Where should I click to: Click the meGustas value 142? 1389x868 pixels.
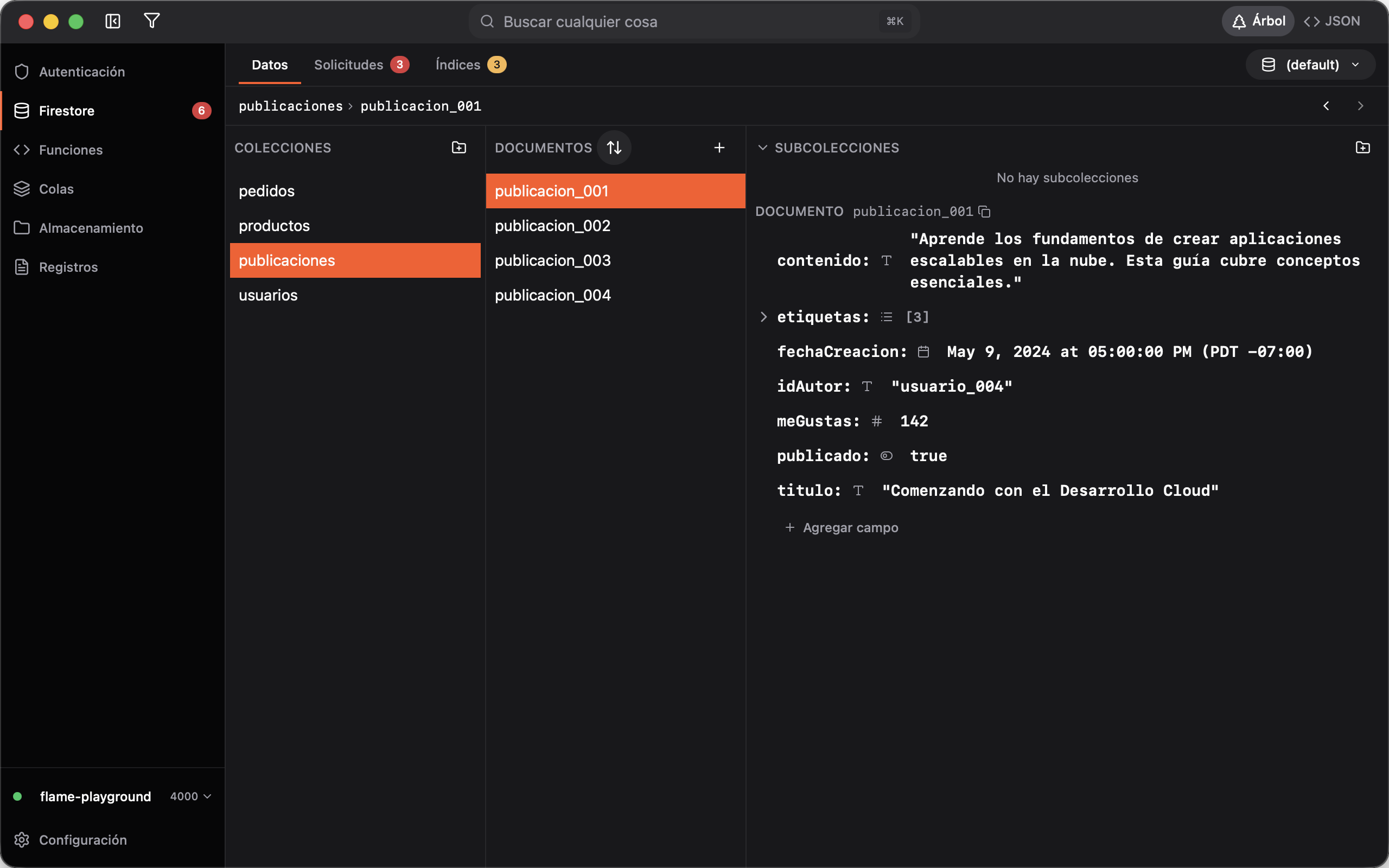click(x=914, y=422)
